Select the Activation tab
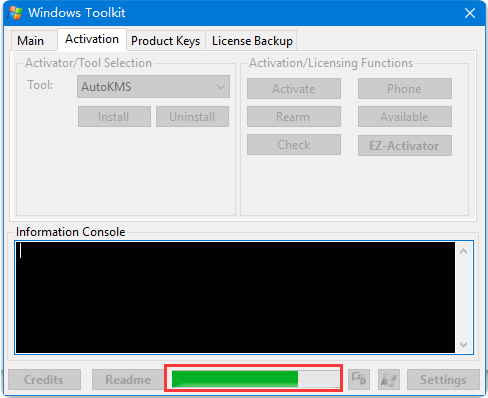 point(92,39)
